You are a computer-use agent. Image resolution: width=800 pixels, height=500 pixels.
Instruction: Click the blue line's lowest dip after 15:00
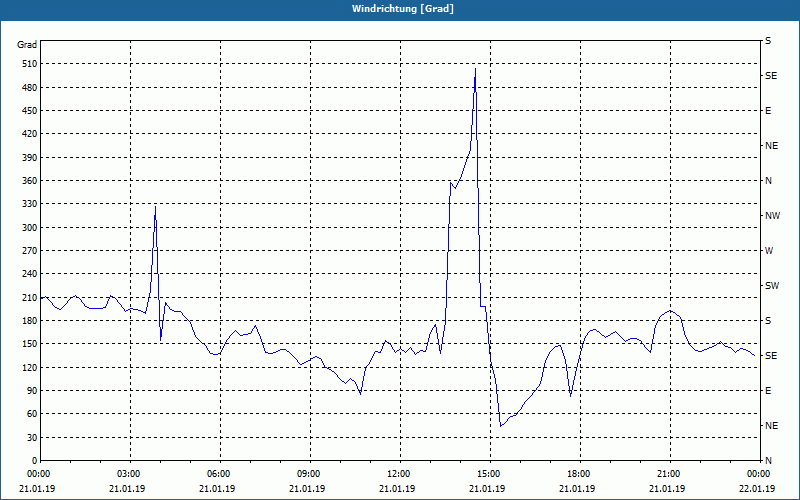[x=501, y=426]
